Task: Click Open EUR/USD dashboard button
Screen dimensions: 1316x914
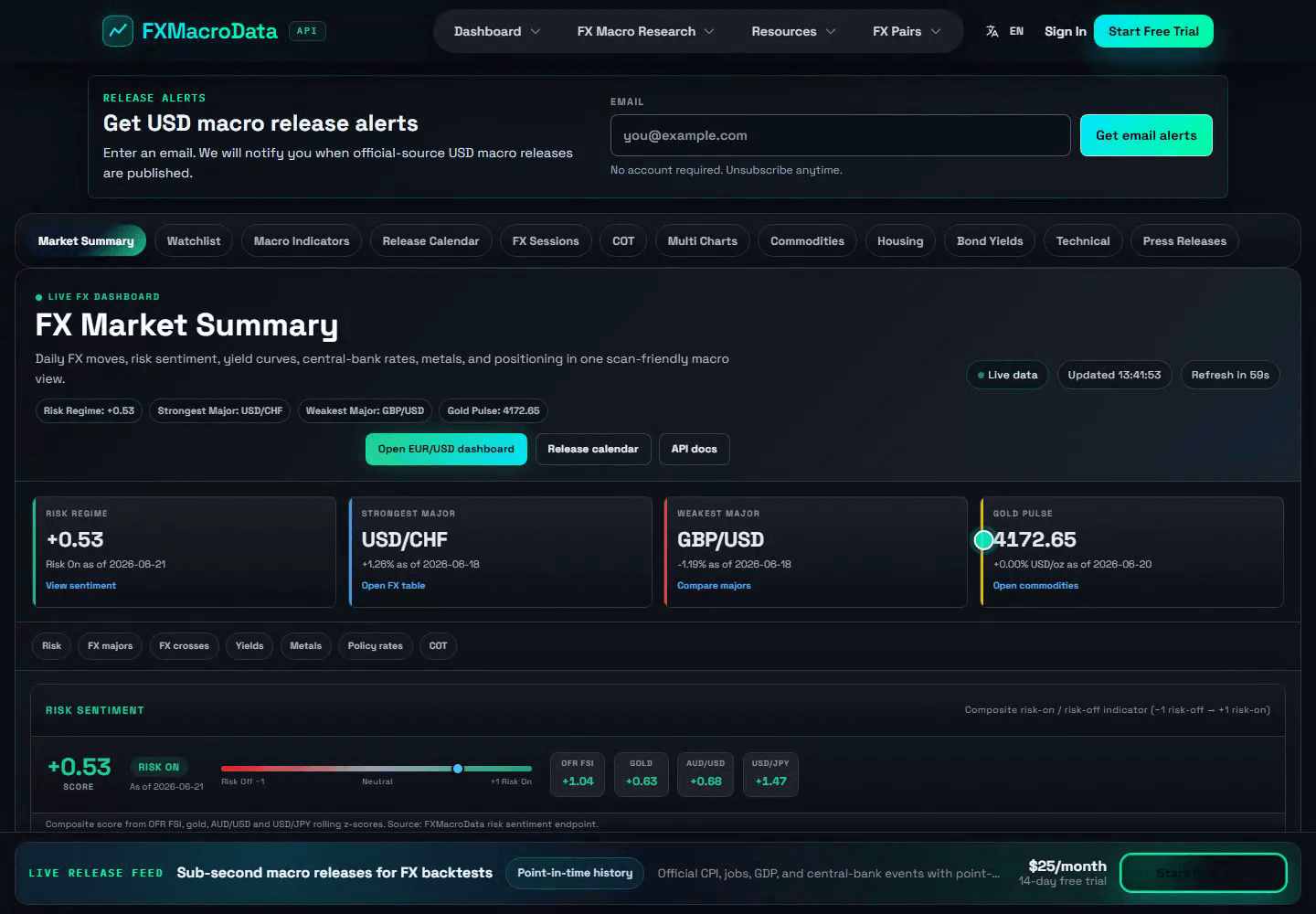Action: 446,449
